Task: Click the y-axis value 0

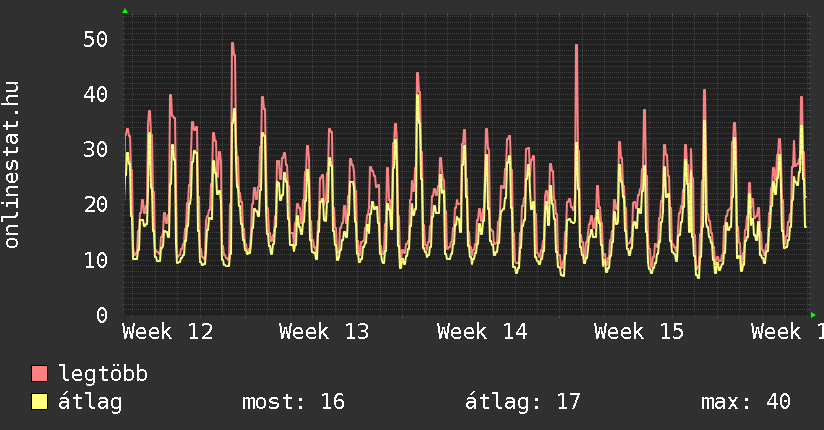Action: (x=101, y=315)
